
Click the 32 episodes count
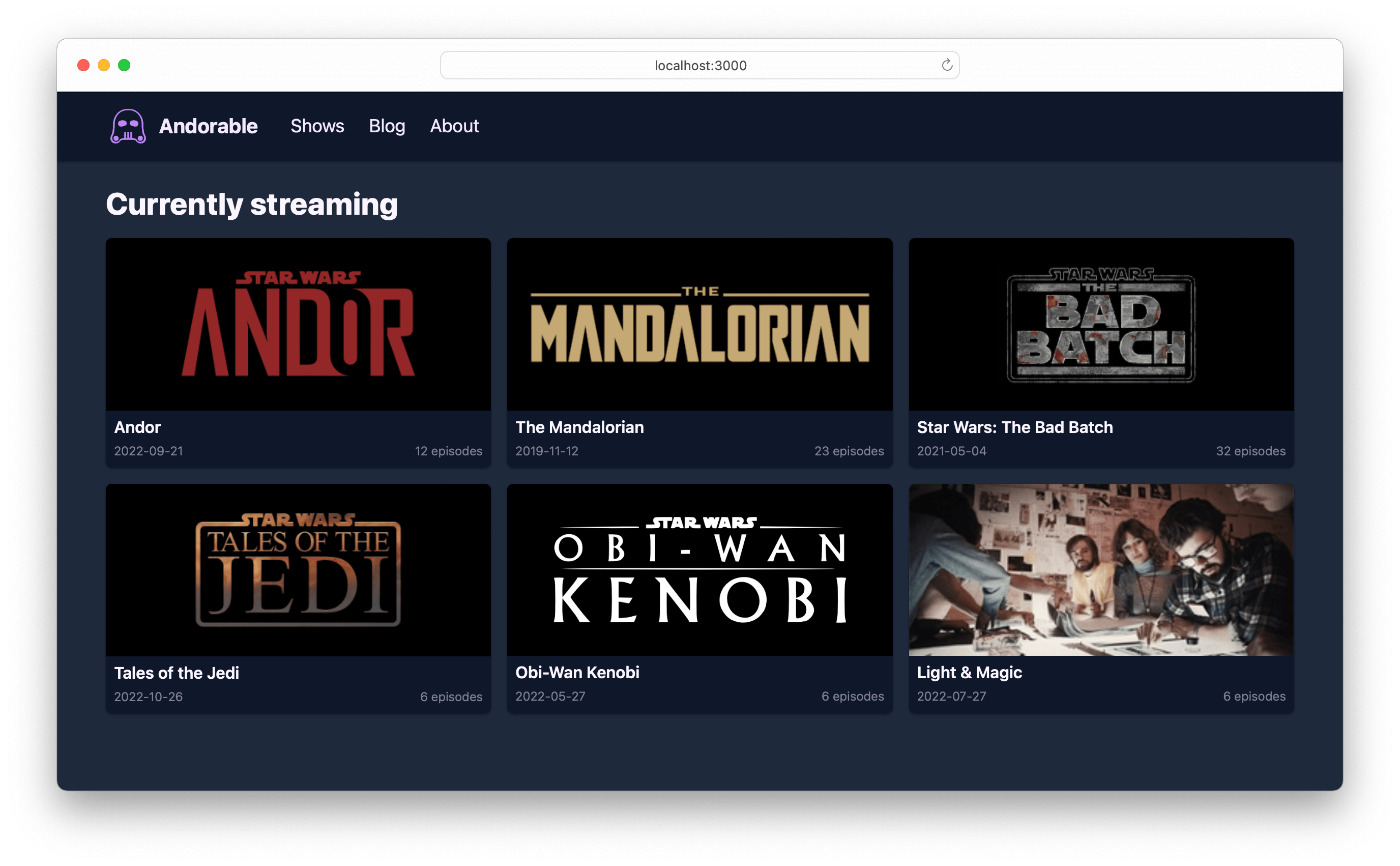point(1250,451)
